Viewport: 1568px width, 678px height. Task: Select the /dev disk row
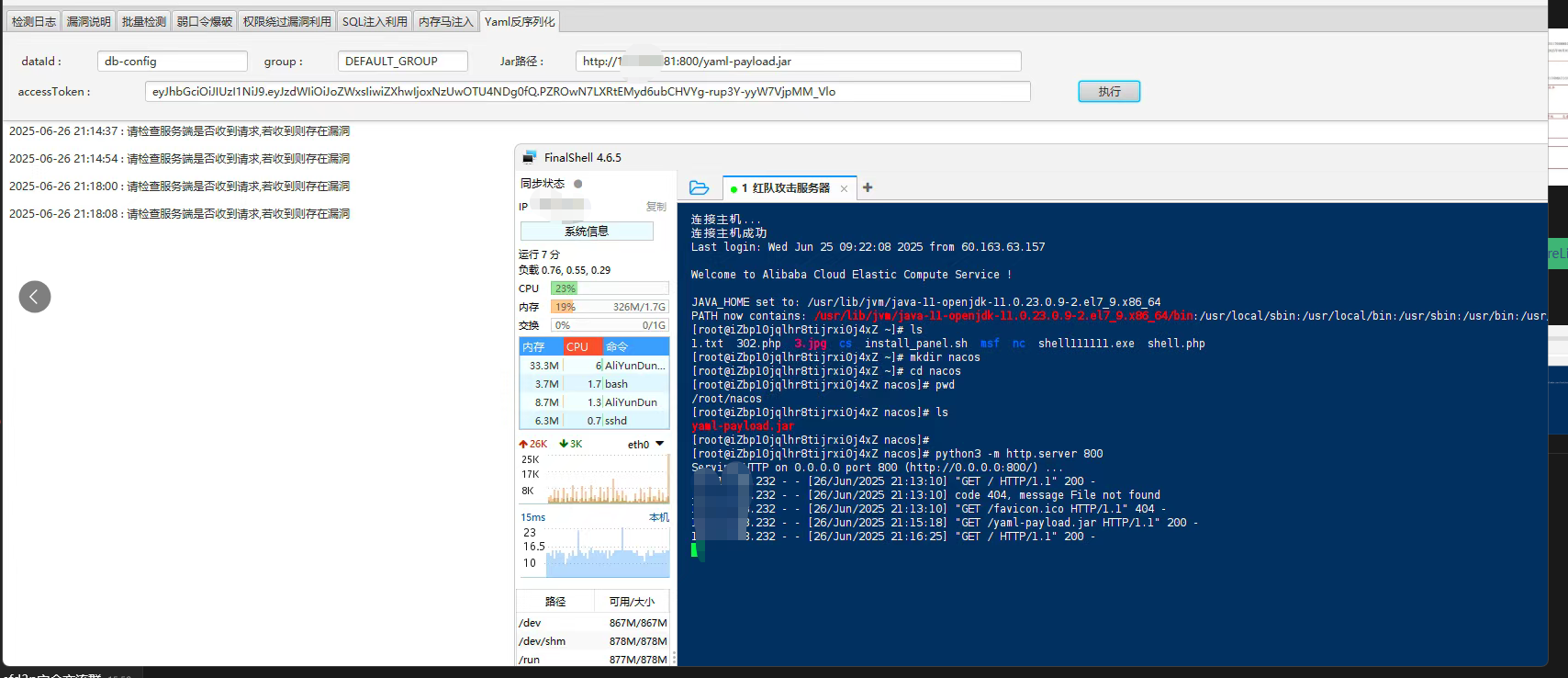[593, 623]
